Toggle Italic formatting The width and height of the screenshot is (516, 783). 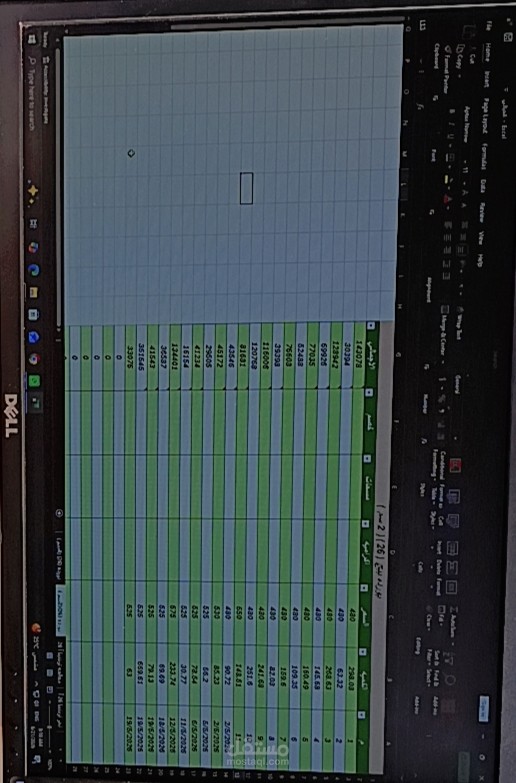(x=453, y=122)
